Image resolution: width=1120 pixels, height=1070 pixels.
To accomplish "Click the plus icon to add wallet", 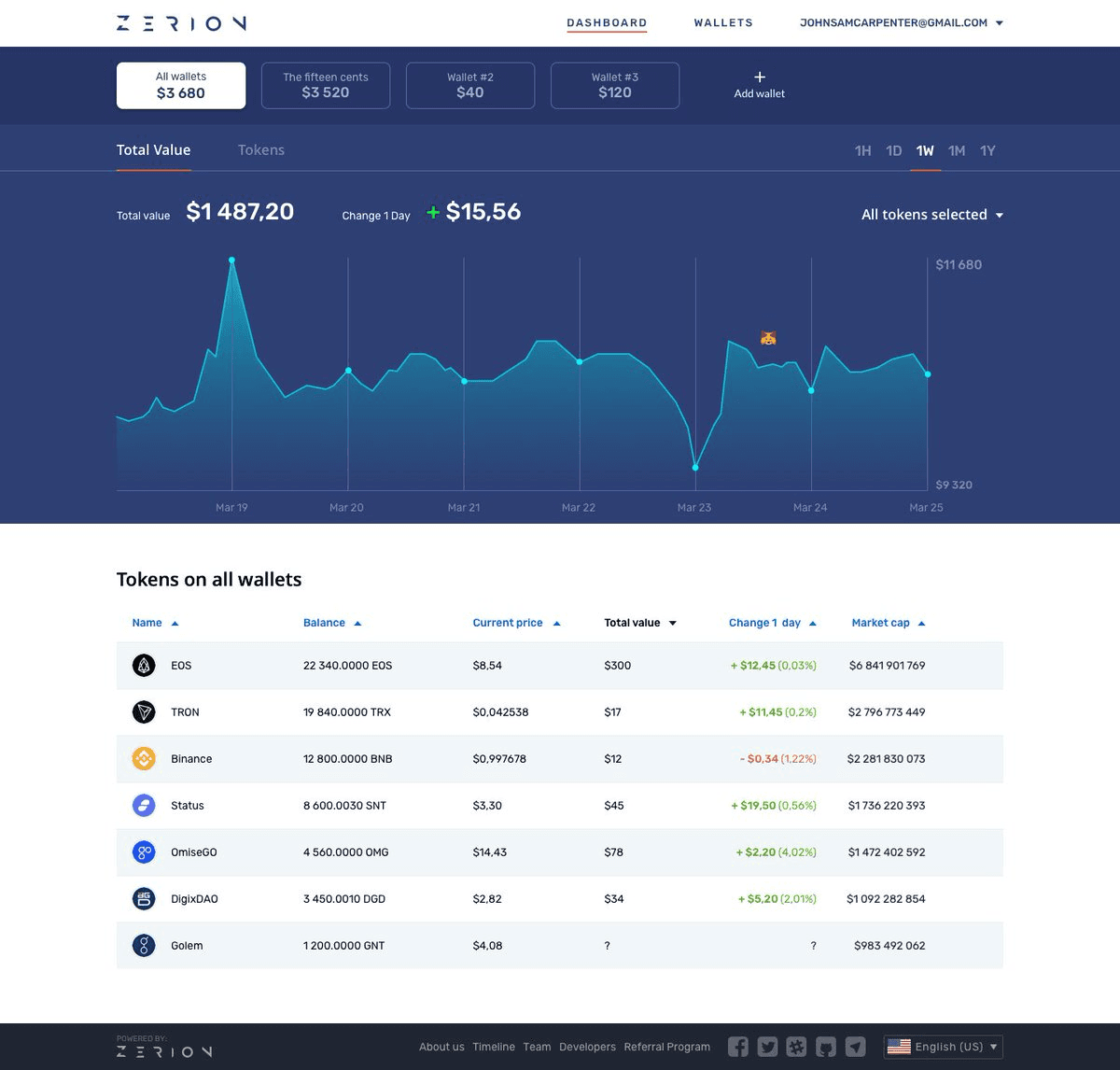I will [760, 77].
